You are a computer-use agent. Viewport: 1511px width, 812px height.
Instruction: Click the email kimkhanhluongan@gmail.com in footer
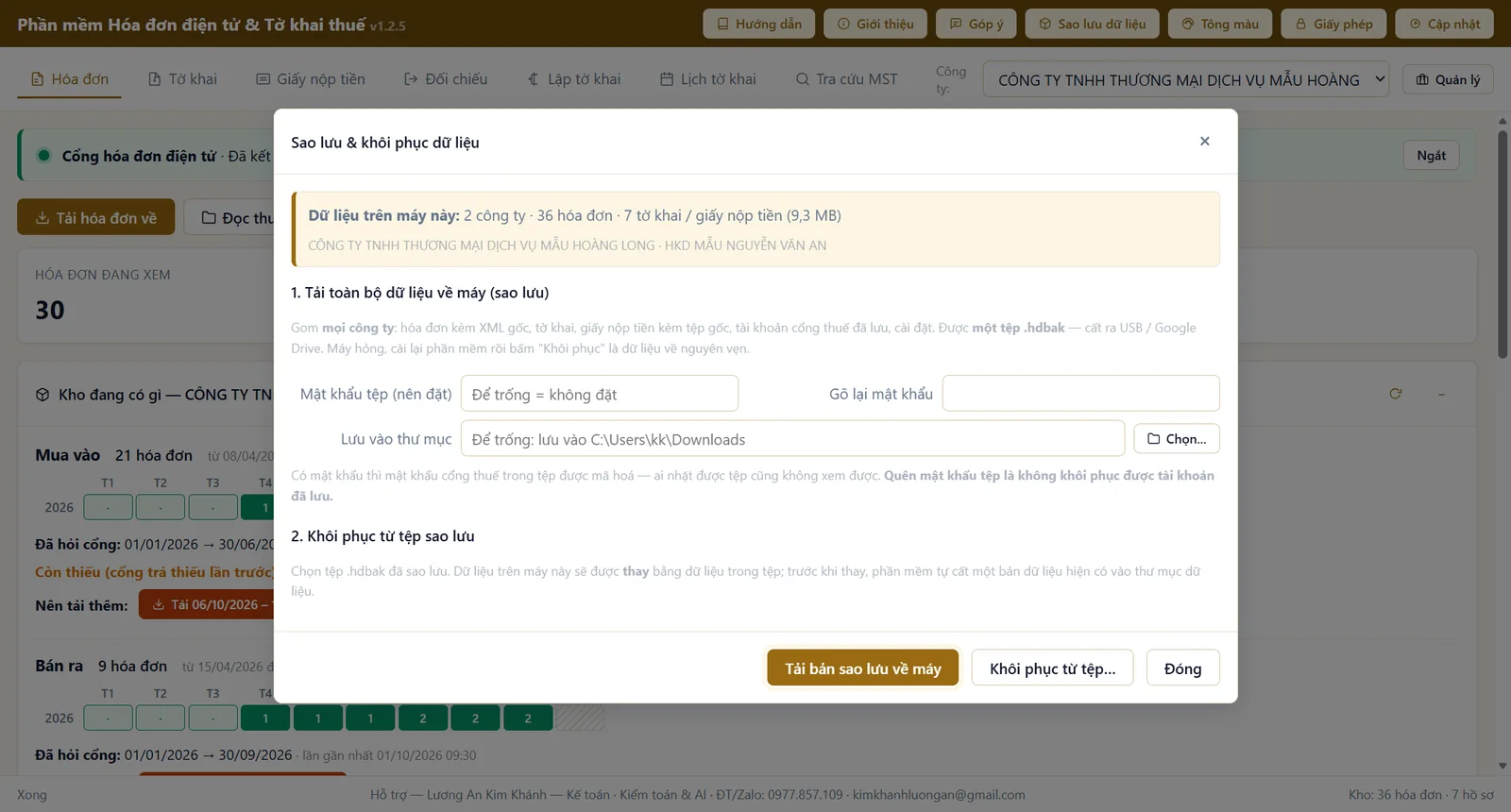click(939, 795)
